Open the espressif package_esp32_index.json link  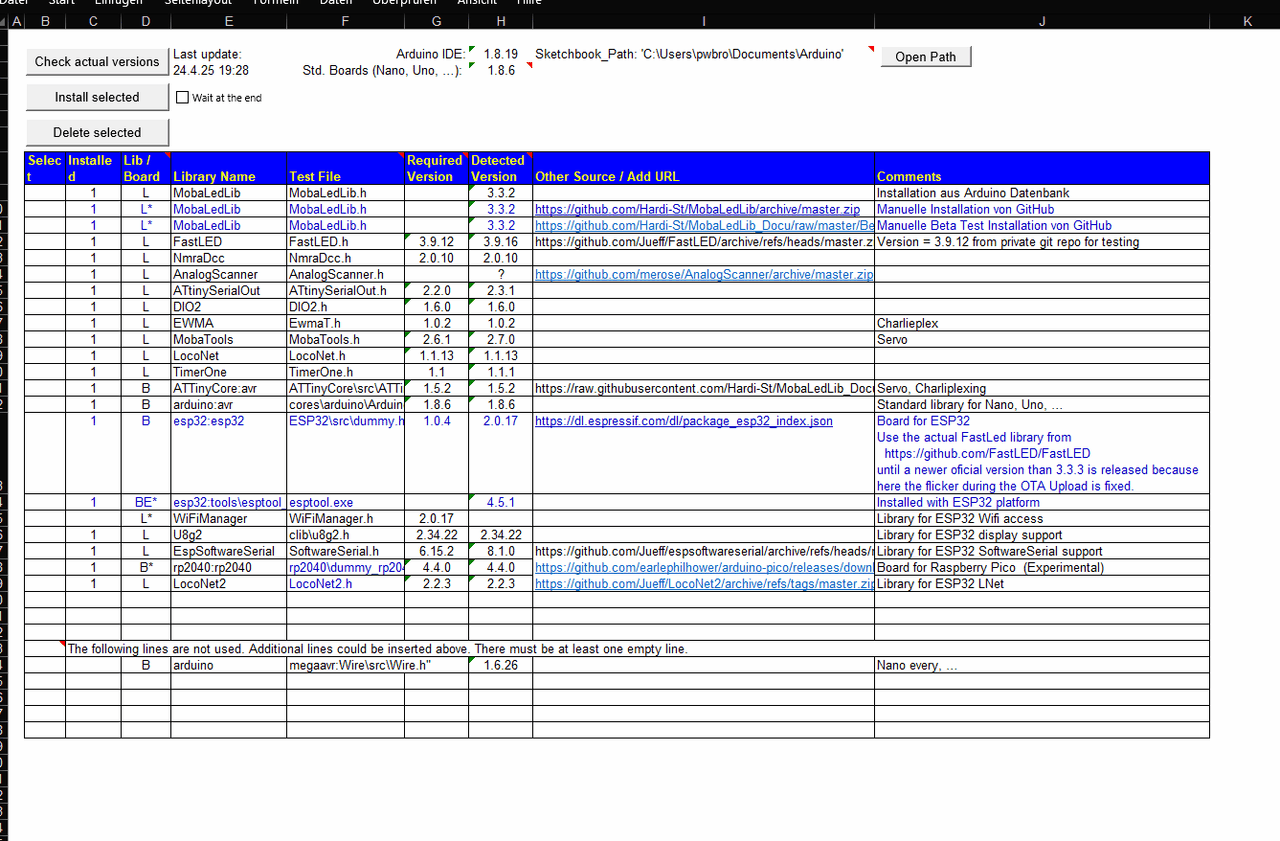(683, 421)
